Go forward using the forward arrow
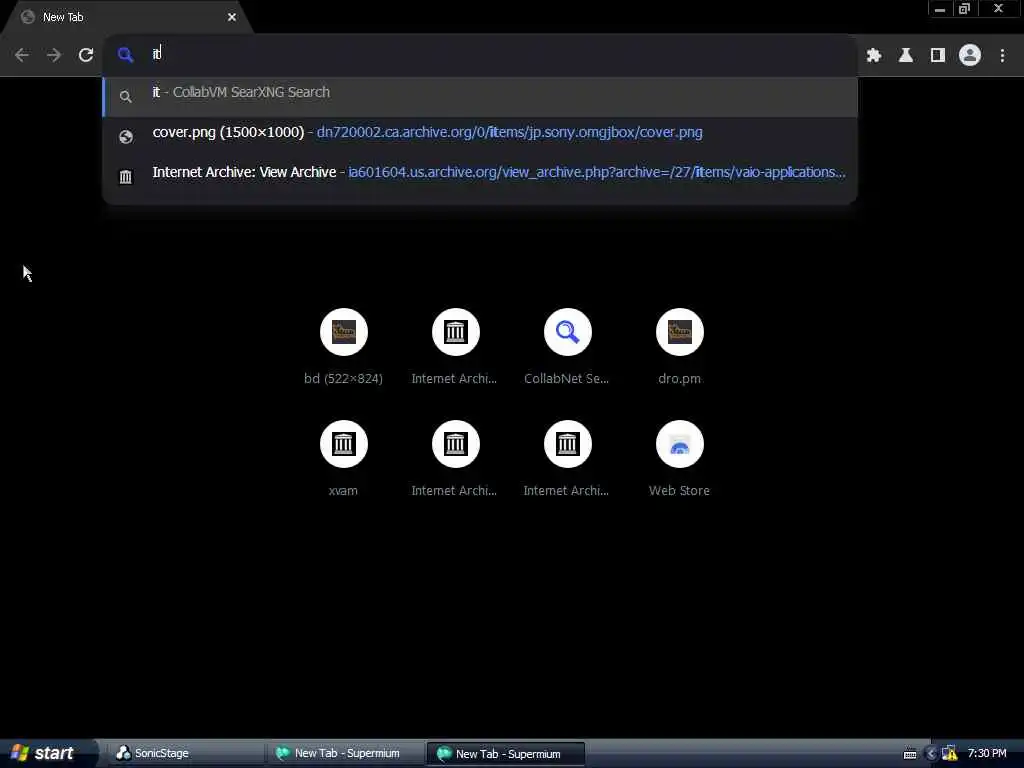 tap(54, 55)
